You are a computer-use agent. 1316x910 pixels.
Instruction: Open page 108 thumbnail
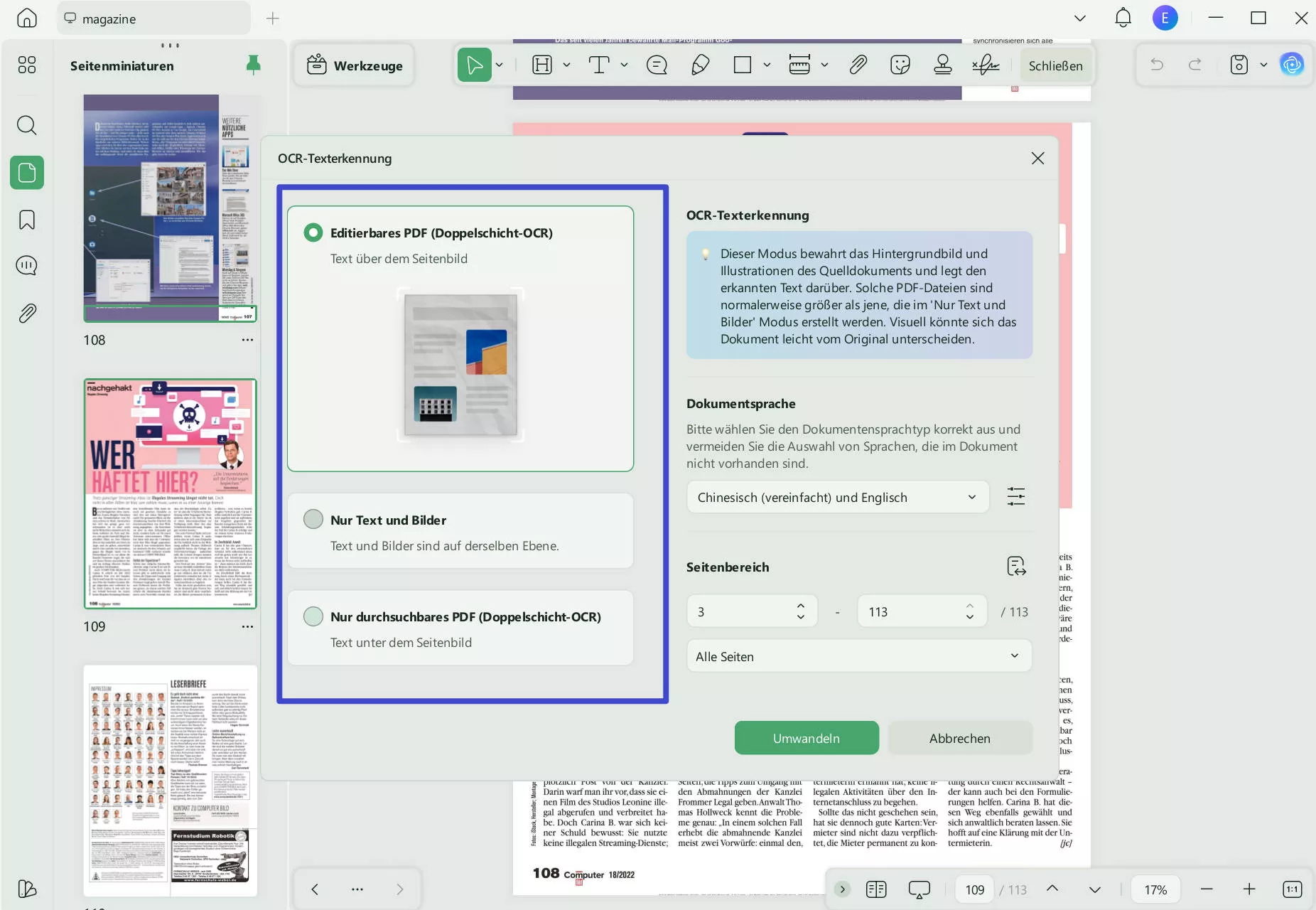click(170, 208)
